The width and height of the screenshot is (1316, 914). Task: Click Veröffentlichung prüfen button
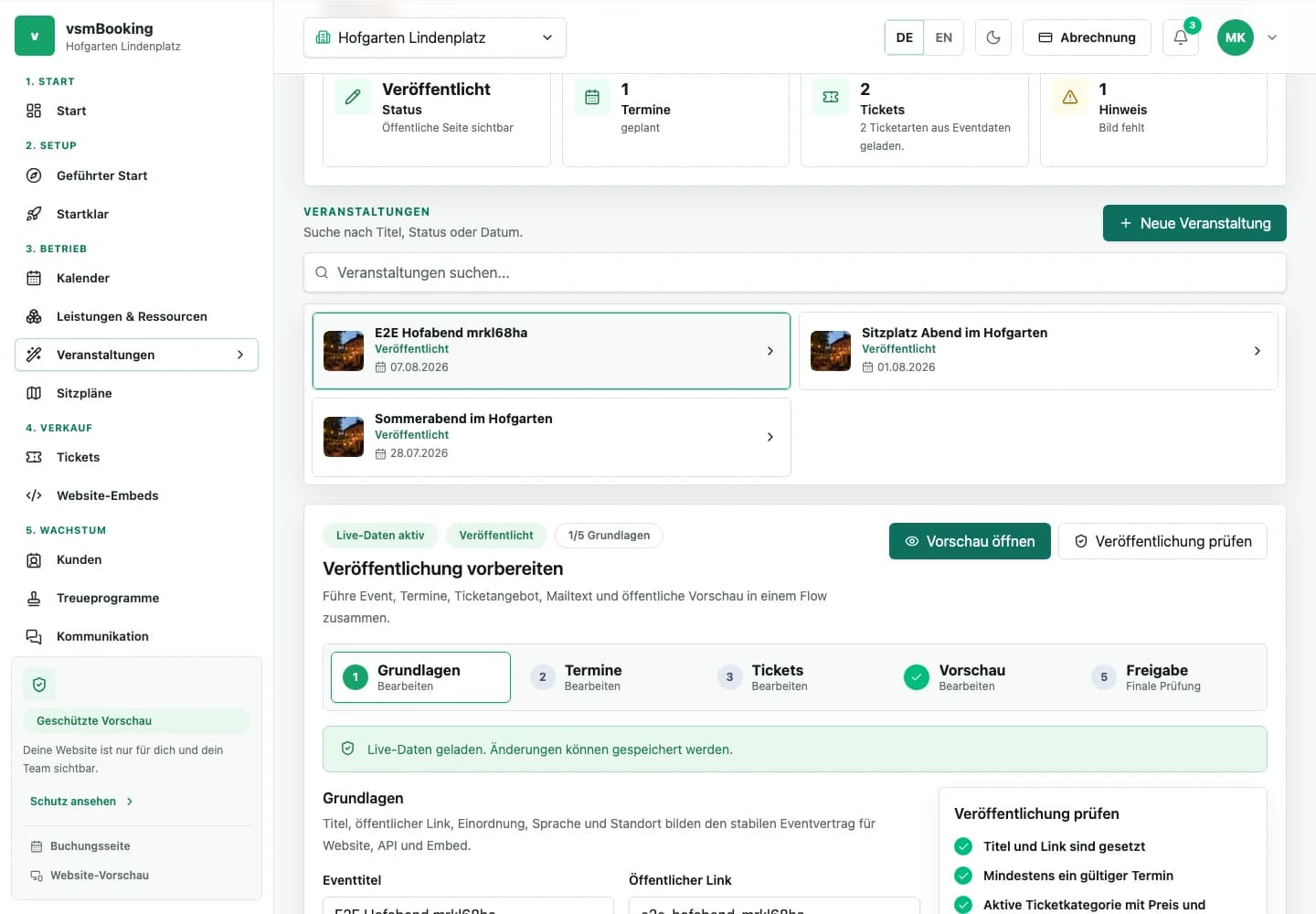pyautogui.click(x=1162, y=541)
